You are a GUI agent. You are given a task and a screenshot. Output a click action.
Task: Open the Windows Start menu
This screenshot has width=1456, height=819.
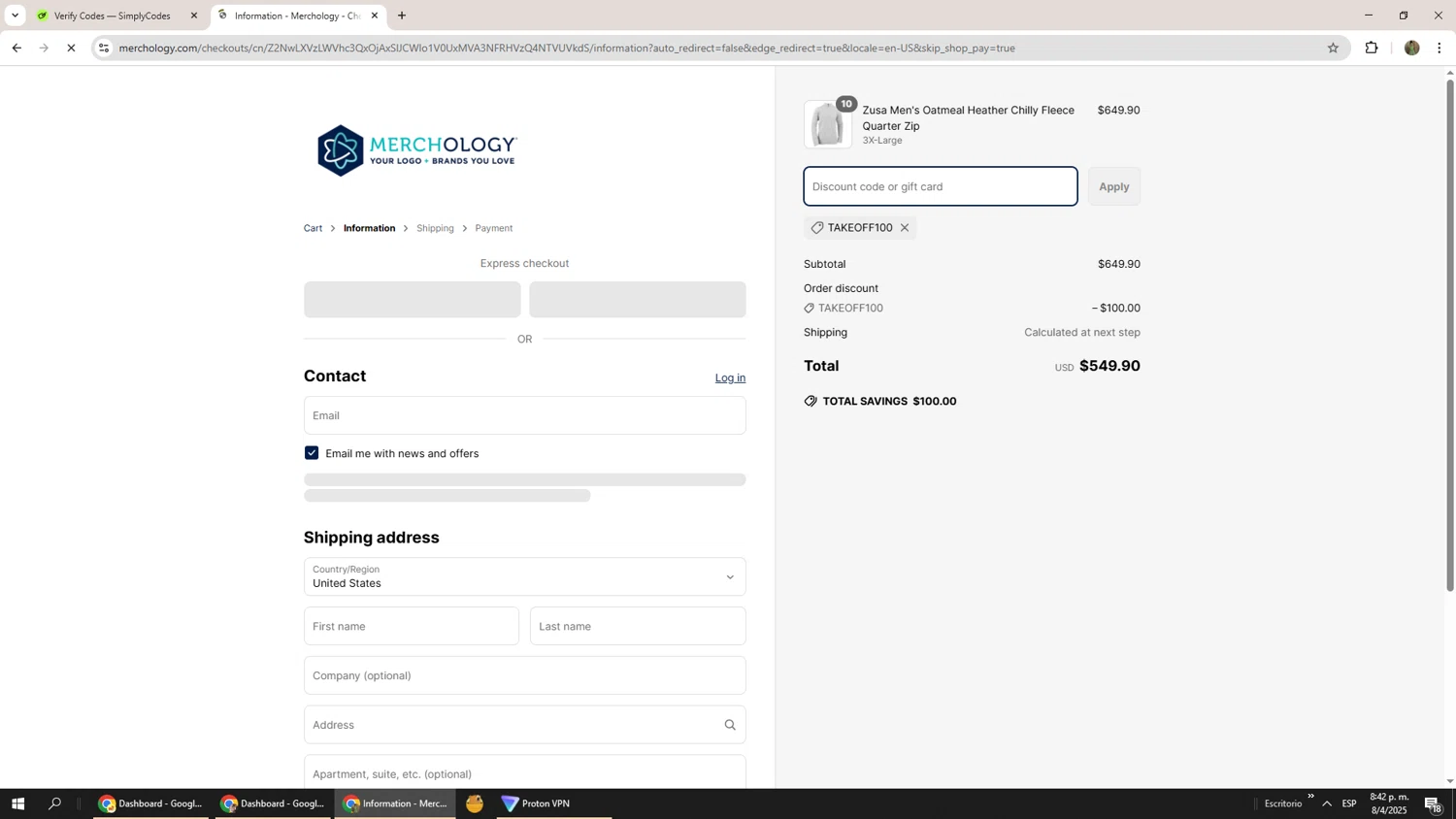tap(17, 803)
